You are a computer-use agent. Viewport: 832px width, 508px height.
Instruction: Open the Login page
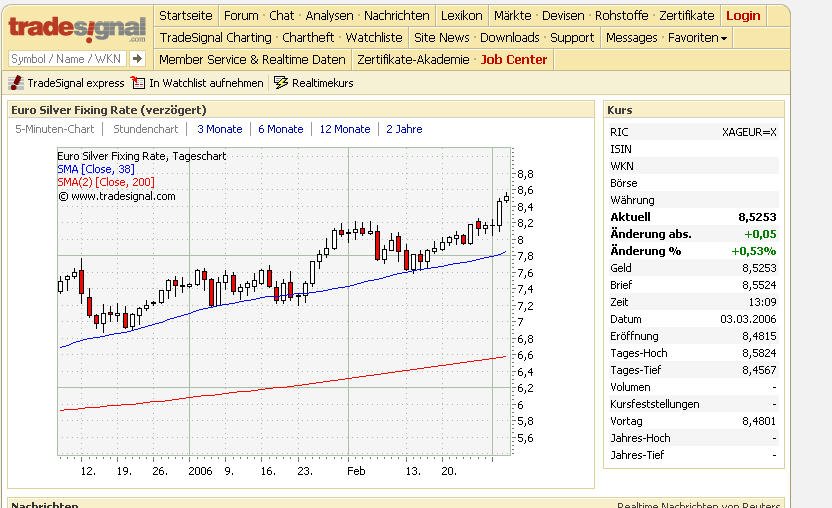click(x=743, y=16)
